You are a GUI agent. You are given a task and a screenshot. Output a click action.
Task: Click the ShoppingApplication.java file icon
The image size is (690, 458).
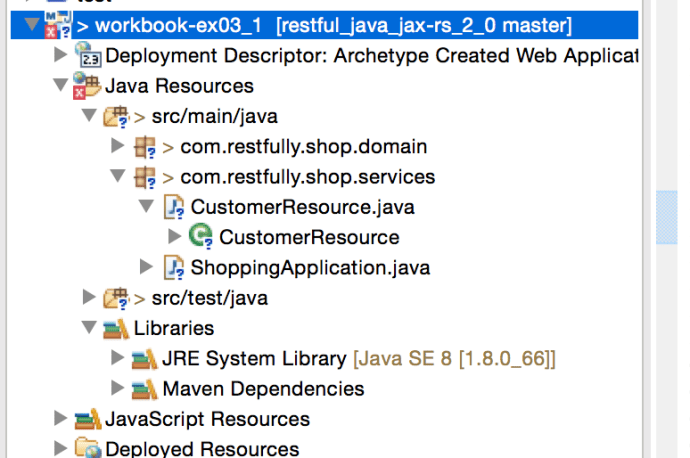click(174, 268)
